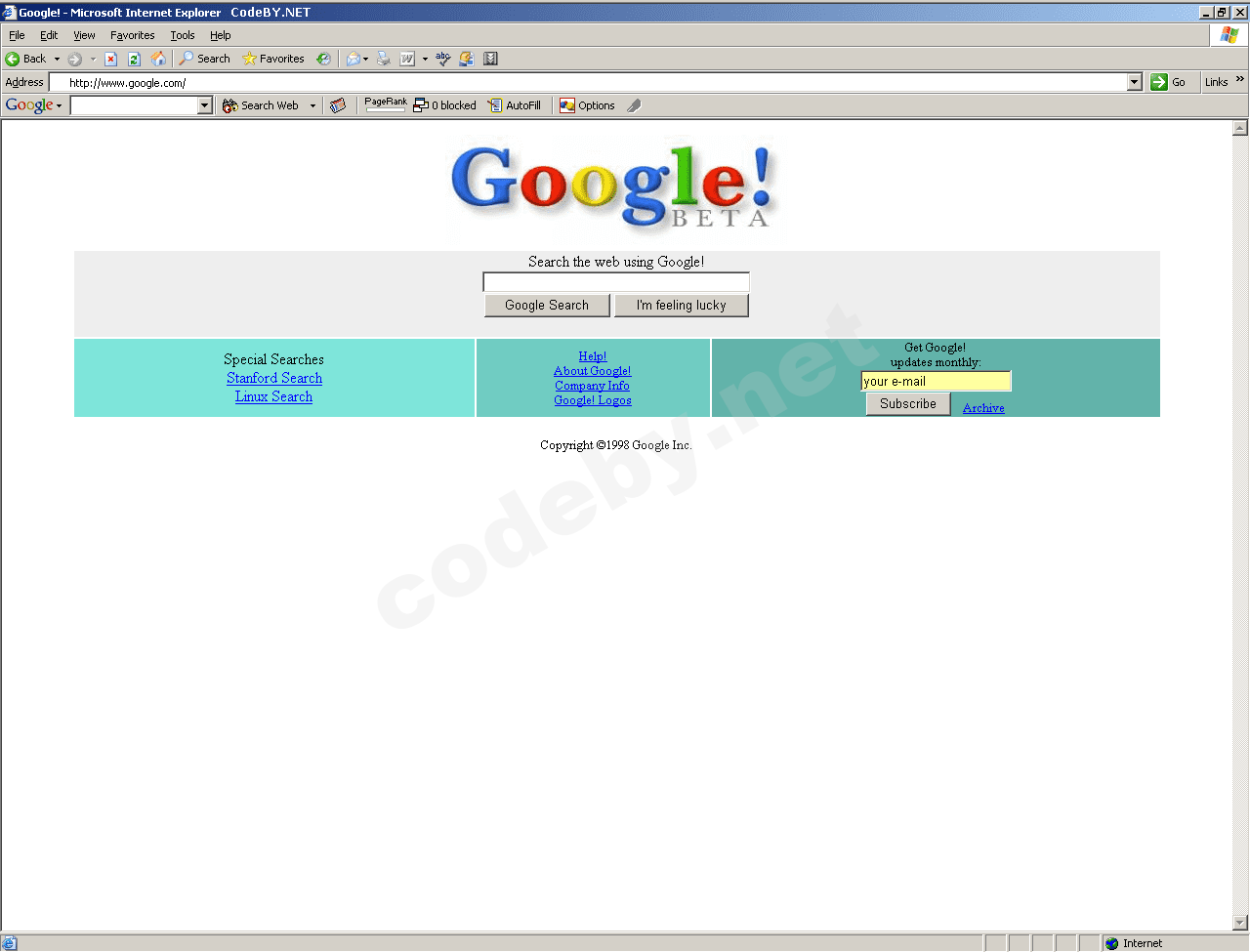This screenshot has width=1250, height=952.
Task: Click the Google toolbar search field
Action: click(135, 105)
